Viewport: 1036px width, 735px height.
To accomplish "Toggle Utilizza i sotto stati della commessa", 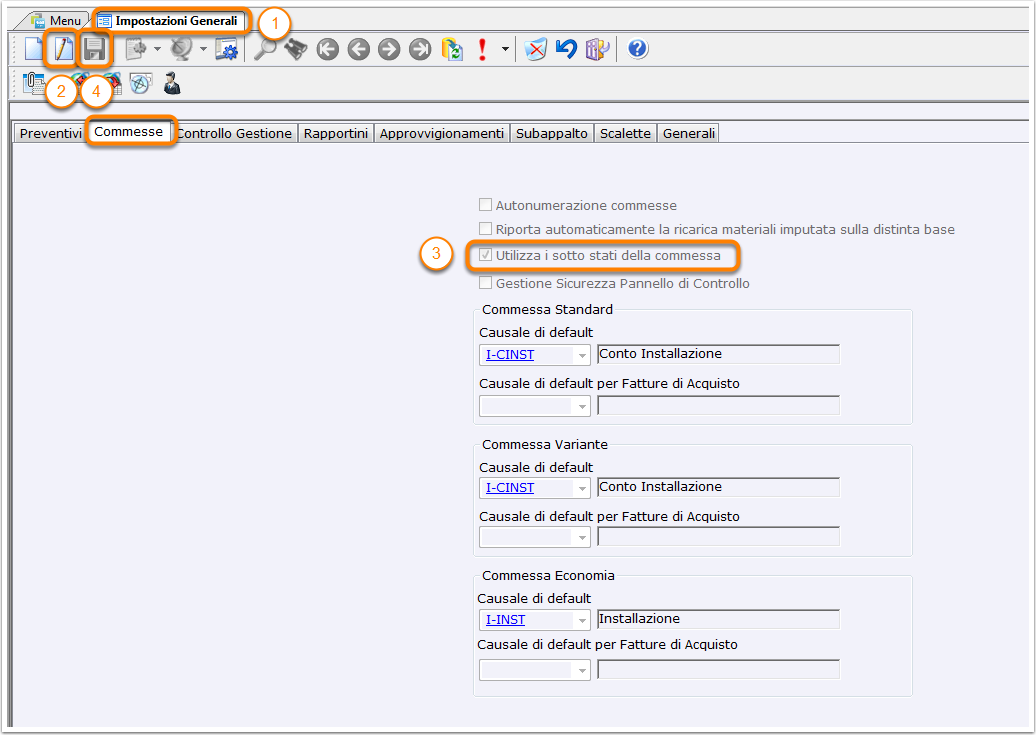I will pos(486,255).
